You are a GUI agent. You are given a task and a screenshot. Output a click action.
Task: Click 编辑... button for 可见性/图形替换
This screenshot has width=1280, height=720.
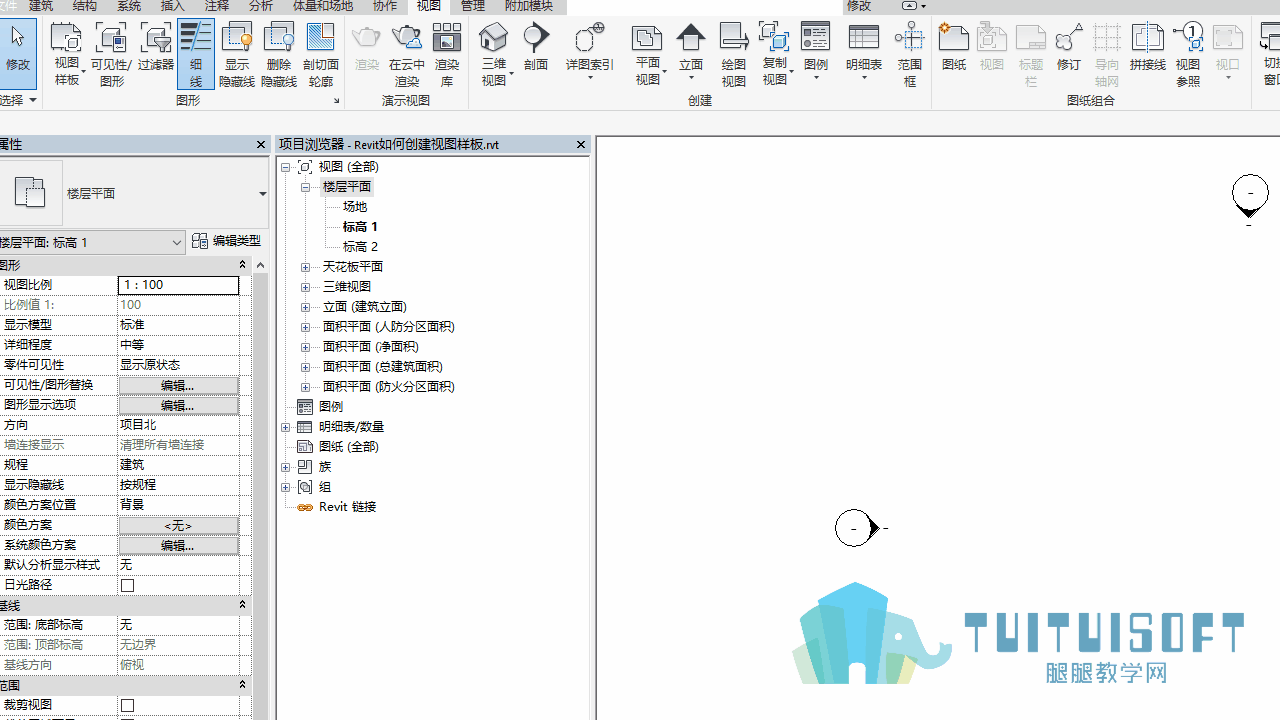[x=178, y=385]
